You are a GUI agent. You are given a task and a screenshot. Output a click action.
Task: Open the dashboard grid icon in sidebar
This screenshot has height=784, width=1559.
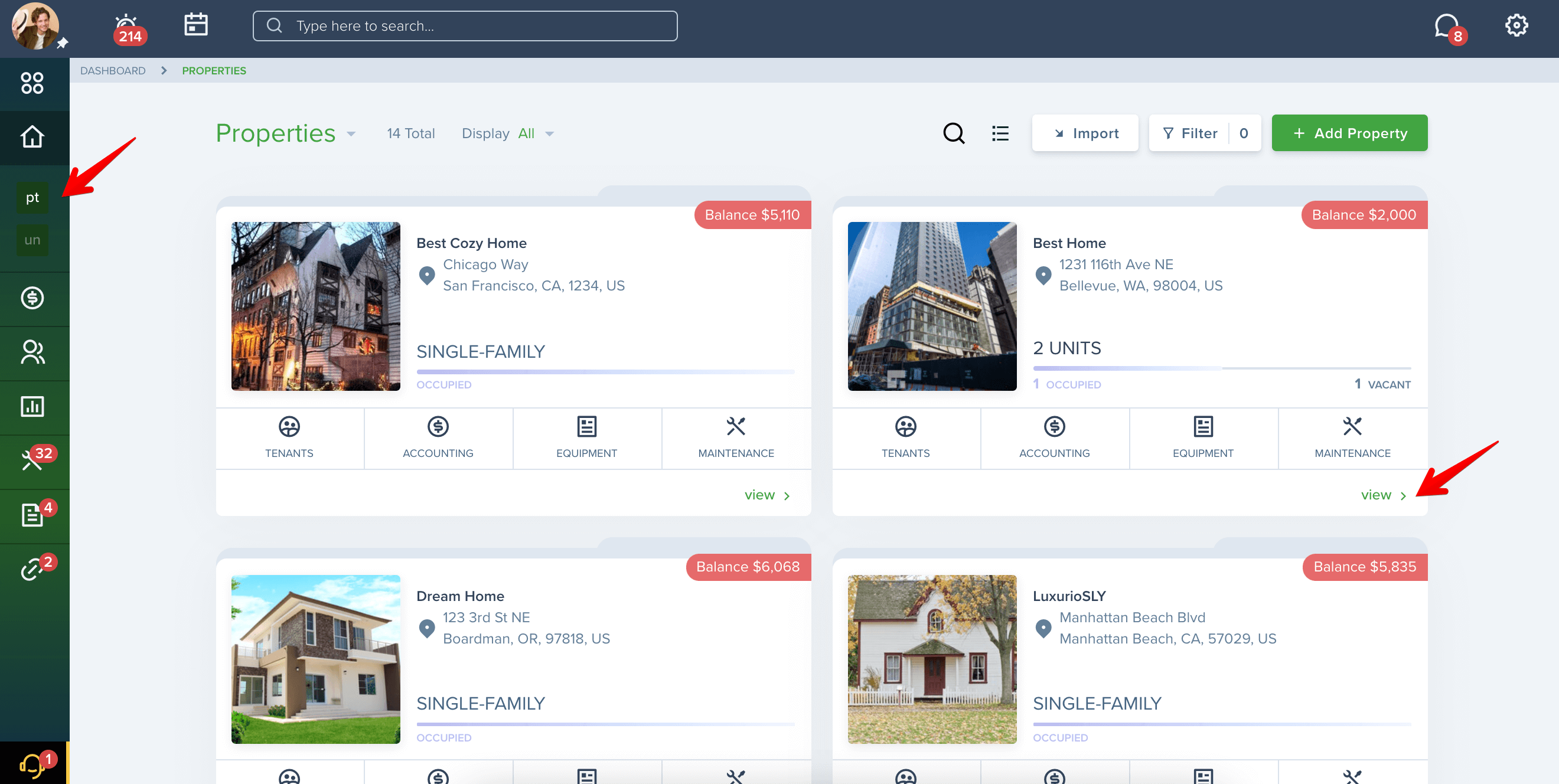click(x=32, y=83)
